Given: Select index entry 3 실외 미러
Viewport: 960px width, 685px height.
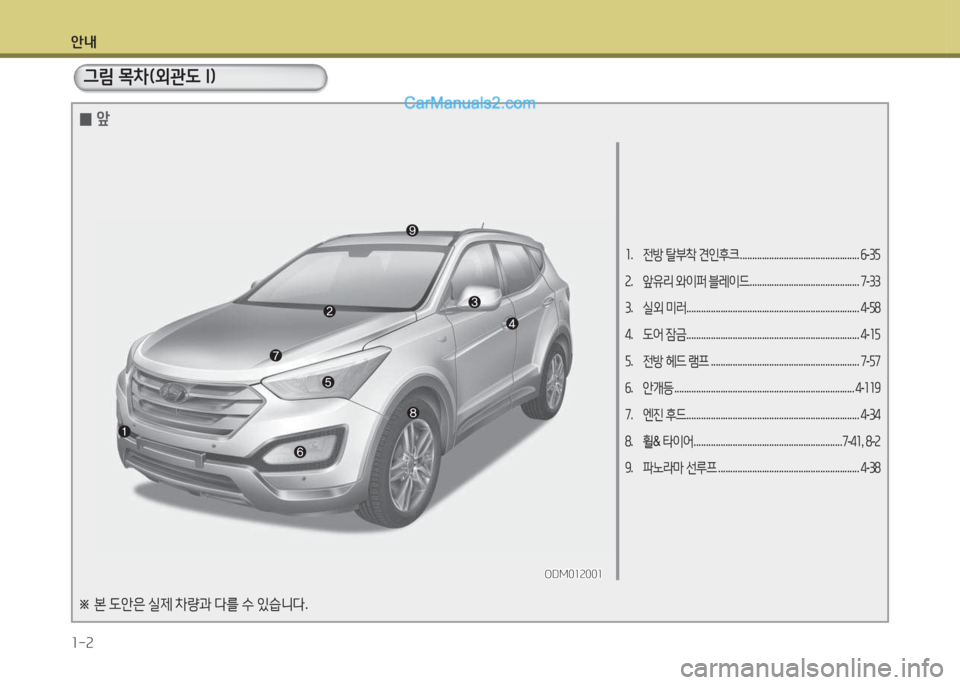Looking at the screenshot, I should [x=752, y=308].
